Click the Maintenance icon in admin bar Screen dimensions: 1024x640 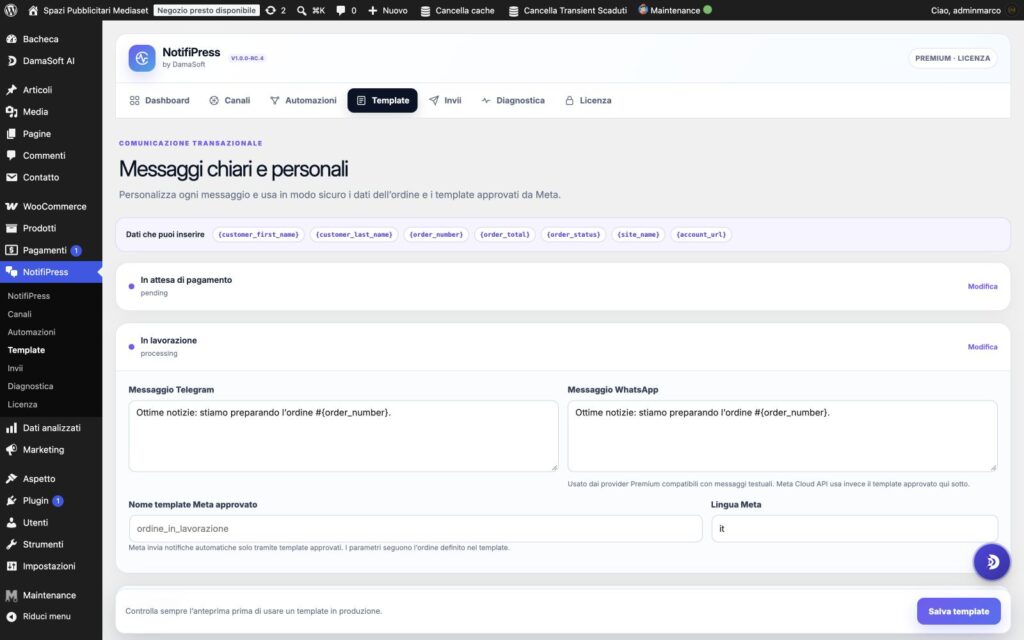[643, 10]
